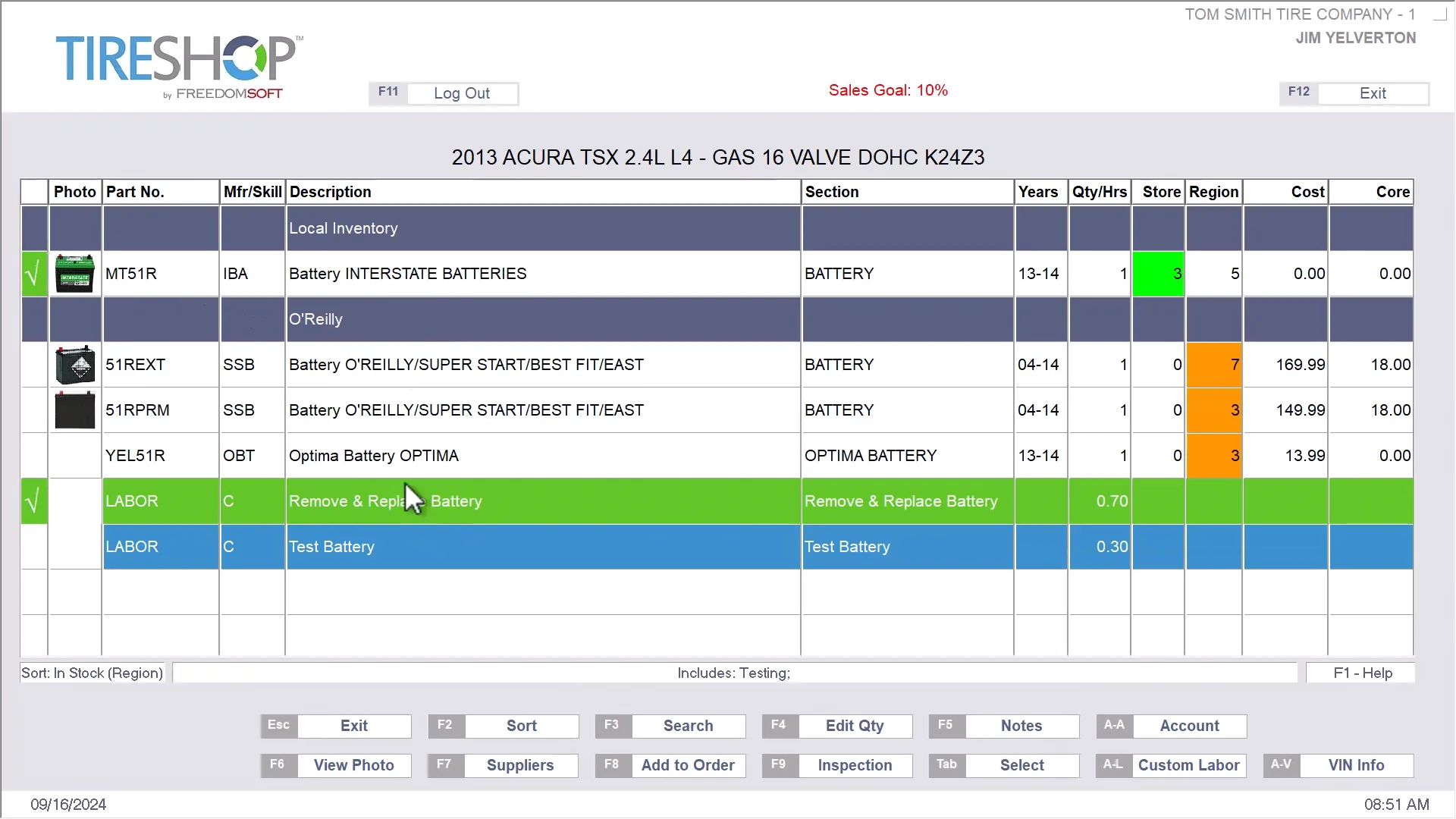
Task: Select the Optima Battery OPTIMA description
Action: pos(374,456)
